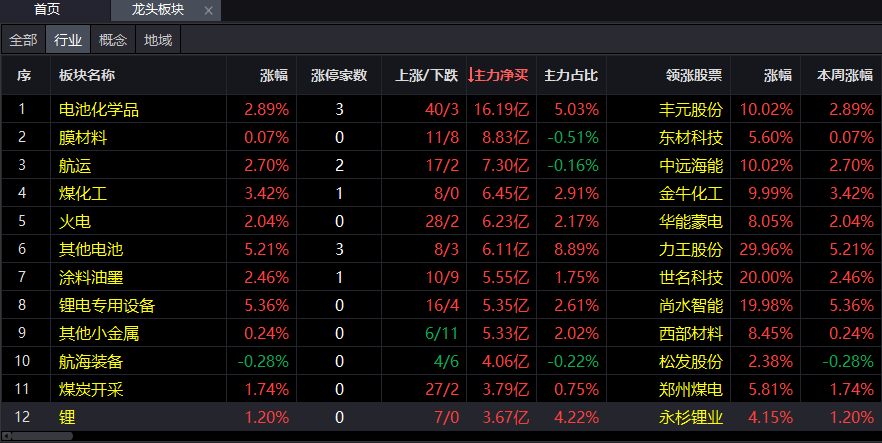This screenshot has height=443, width=882.
Task: Click main-force share -0.51%
Action: 573,137
